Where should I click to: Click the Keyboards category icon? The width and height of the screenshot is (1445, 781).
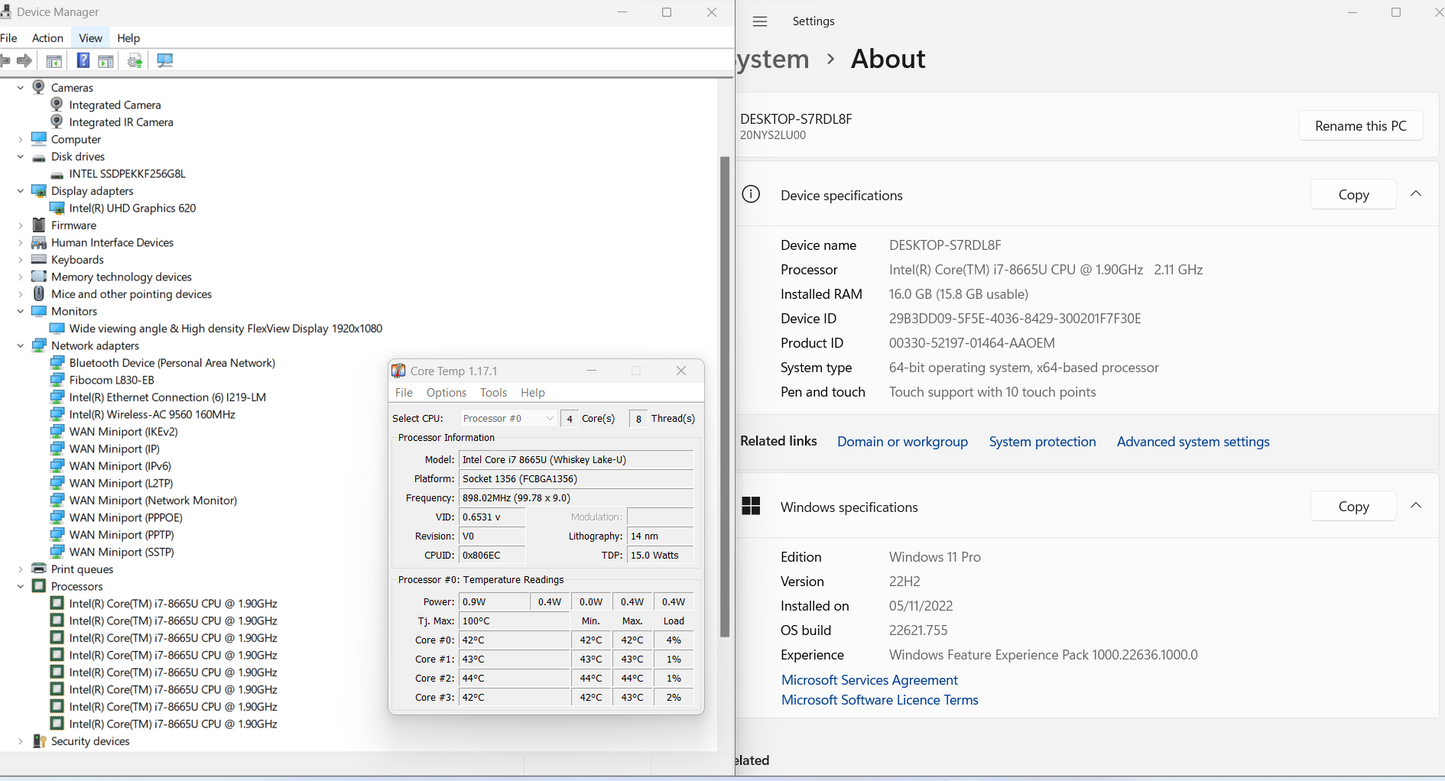[x=39, y=260]
